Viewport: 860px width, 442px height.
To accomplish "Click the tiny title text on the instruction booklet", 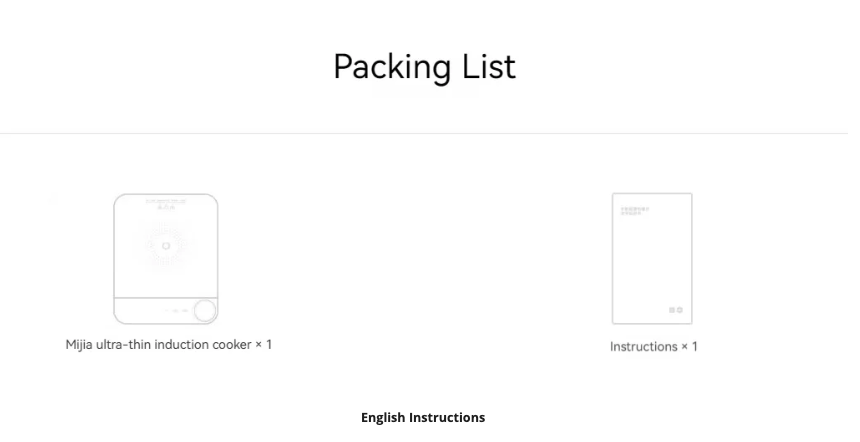I will point(635,211).
